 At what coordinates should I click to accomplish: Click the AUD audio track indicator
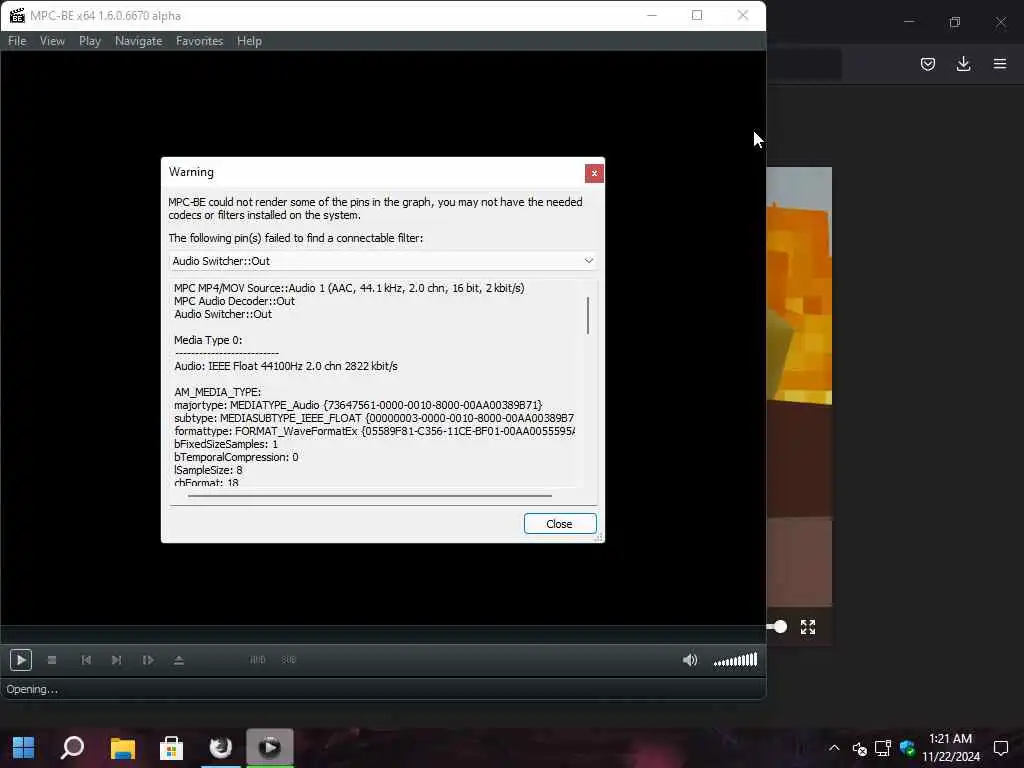tap(258, 660)
